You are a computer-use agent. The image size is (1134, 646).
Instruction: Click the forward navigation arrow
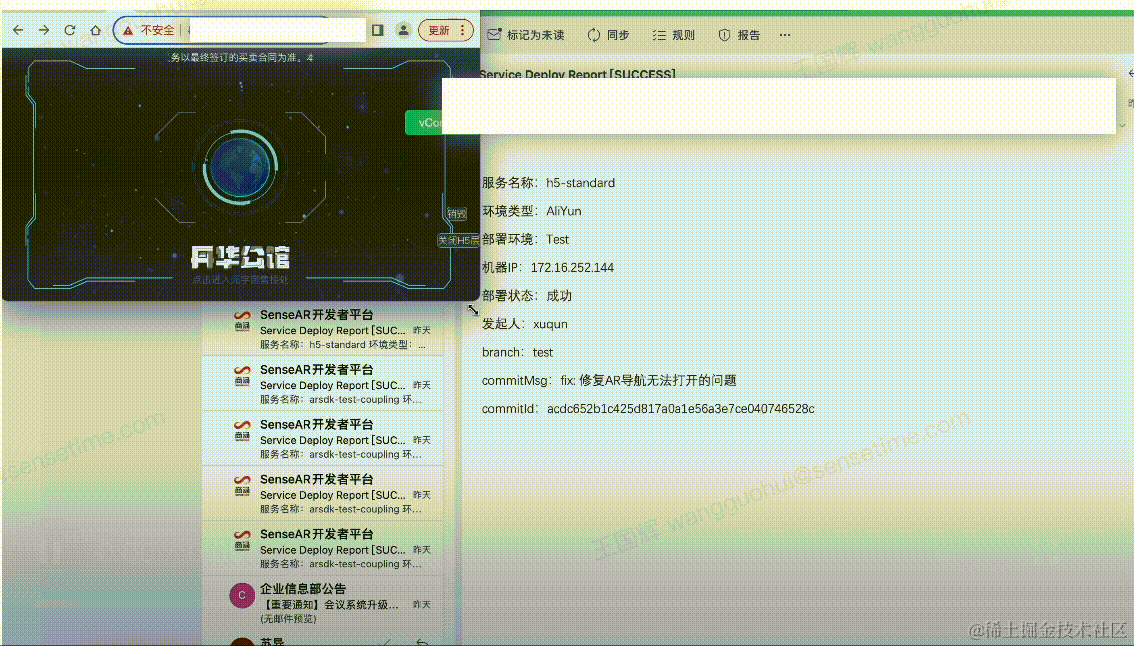point(43,30)
